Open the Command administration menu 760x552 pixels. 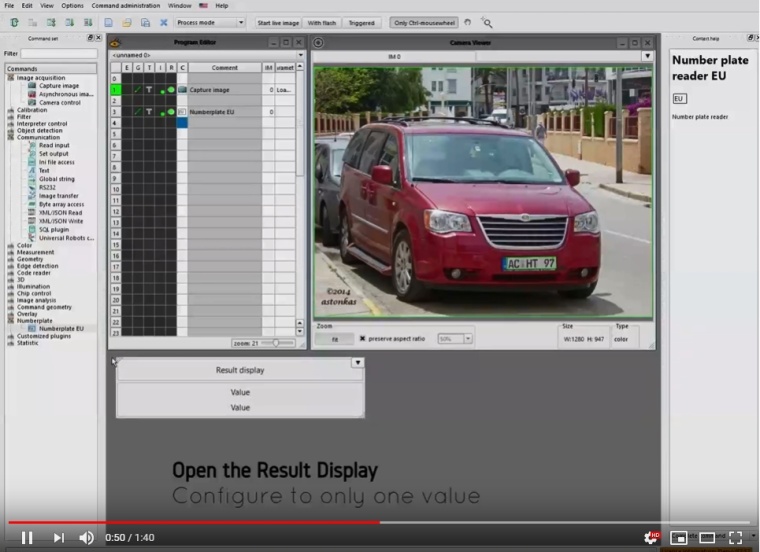click(x=126, y=6)
